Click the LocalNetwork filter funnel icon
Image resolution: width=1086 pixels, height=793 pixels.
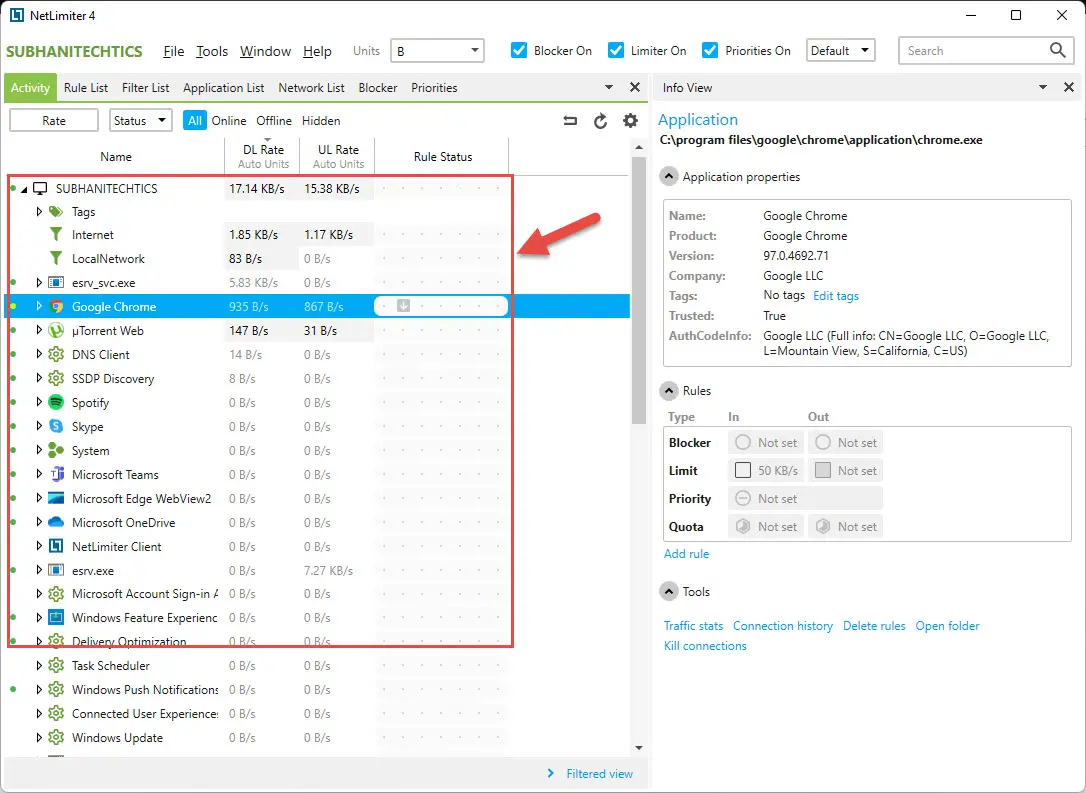coord(56,258)
